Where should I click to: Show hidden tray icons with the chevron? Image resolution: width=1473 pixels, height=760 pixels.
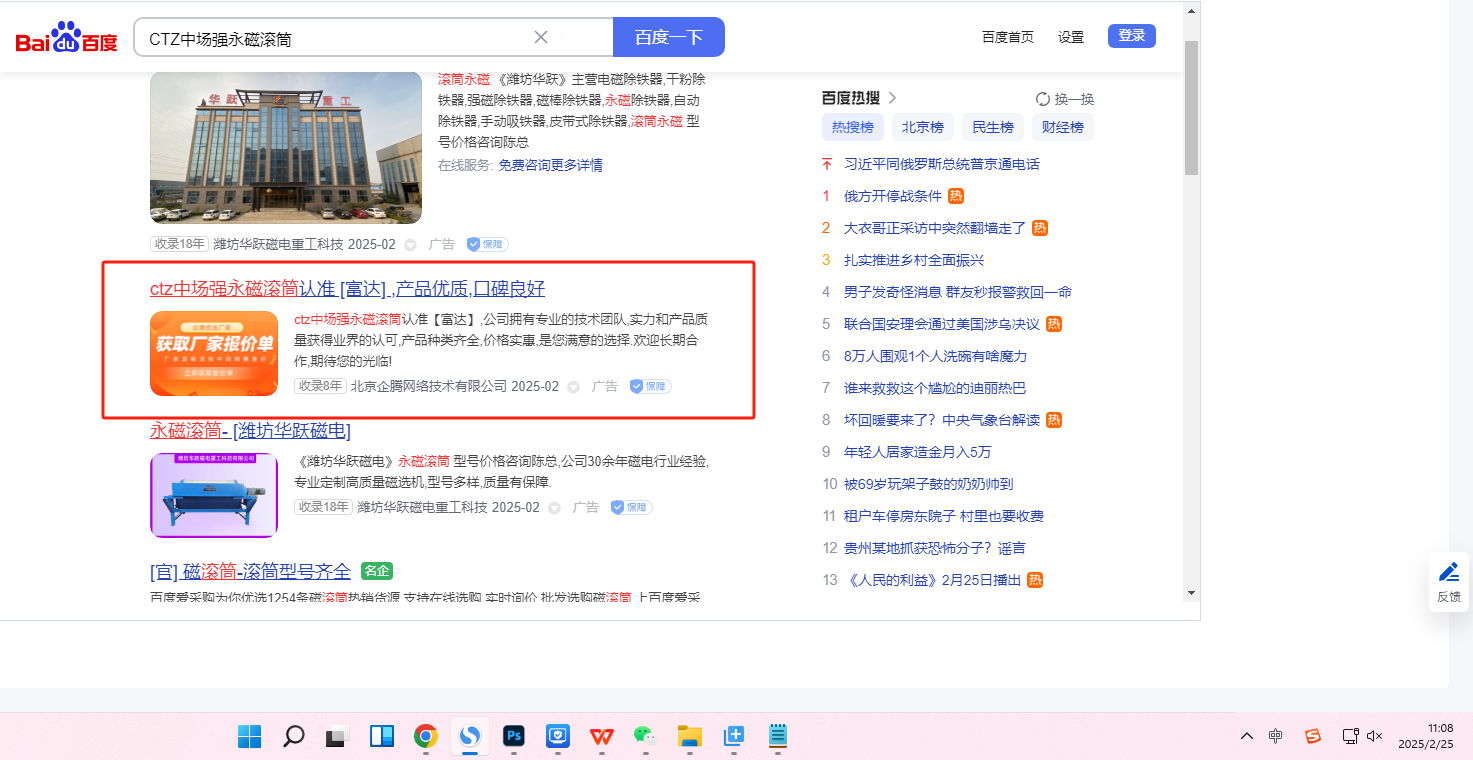pyautogui.click(x=1246, y=736)
